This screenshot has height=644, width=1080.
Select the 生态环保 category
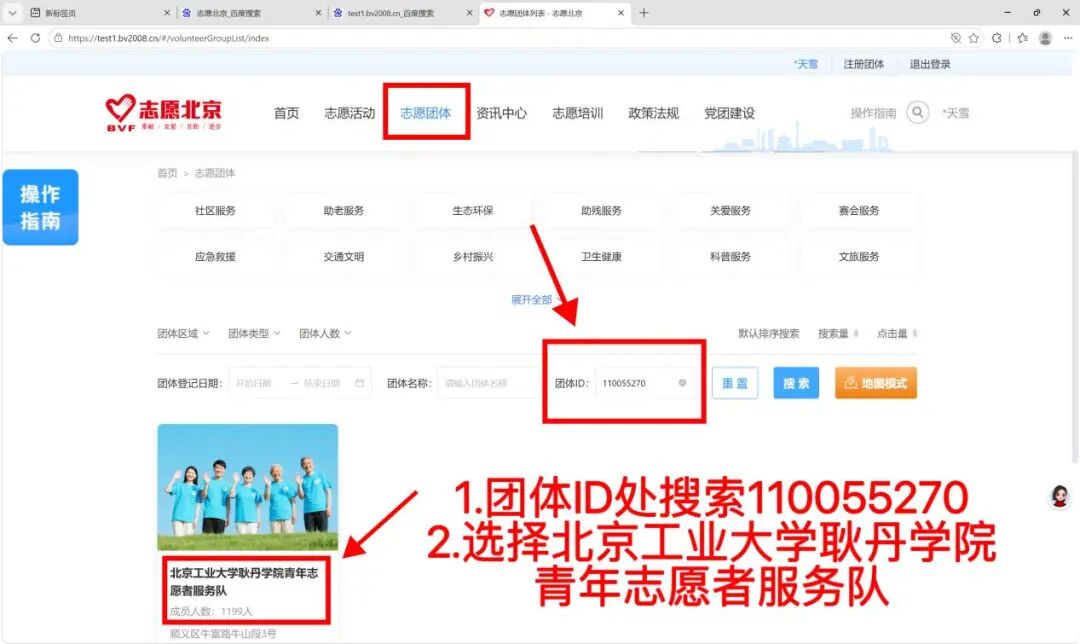coord(472,211)
